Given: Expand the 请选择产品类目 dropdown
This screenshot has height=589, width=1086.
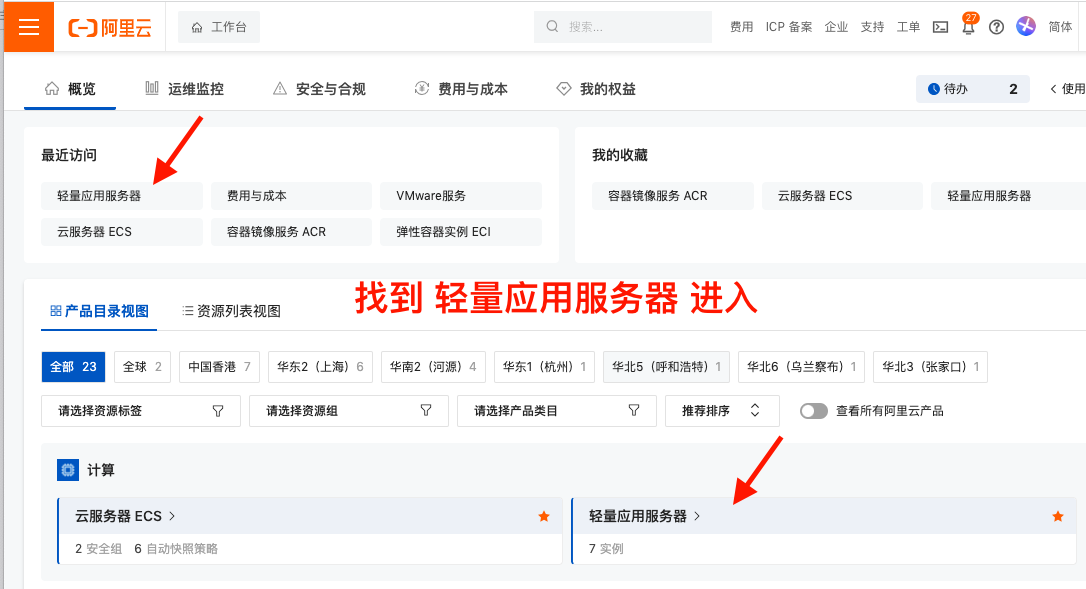Looking at the screenshot, I should [556, 411].
